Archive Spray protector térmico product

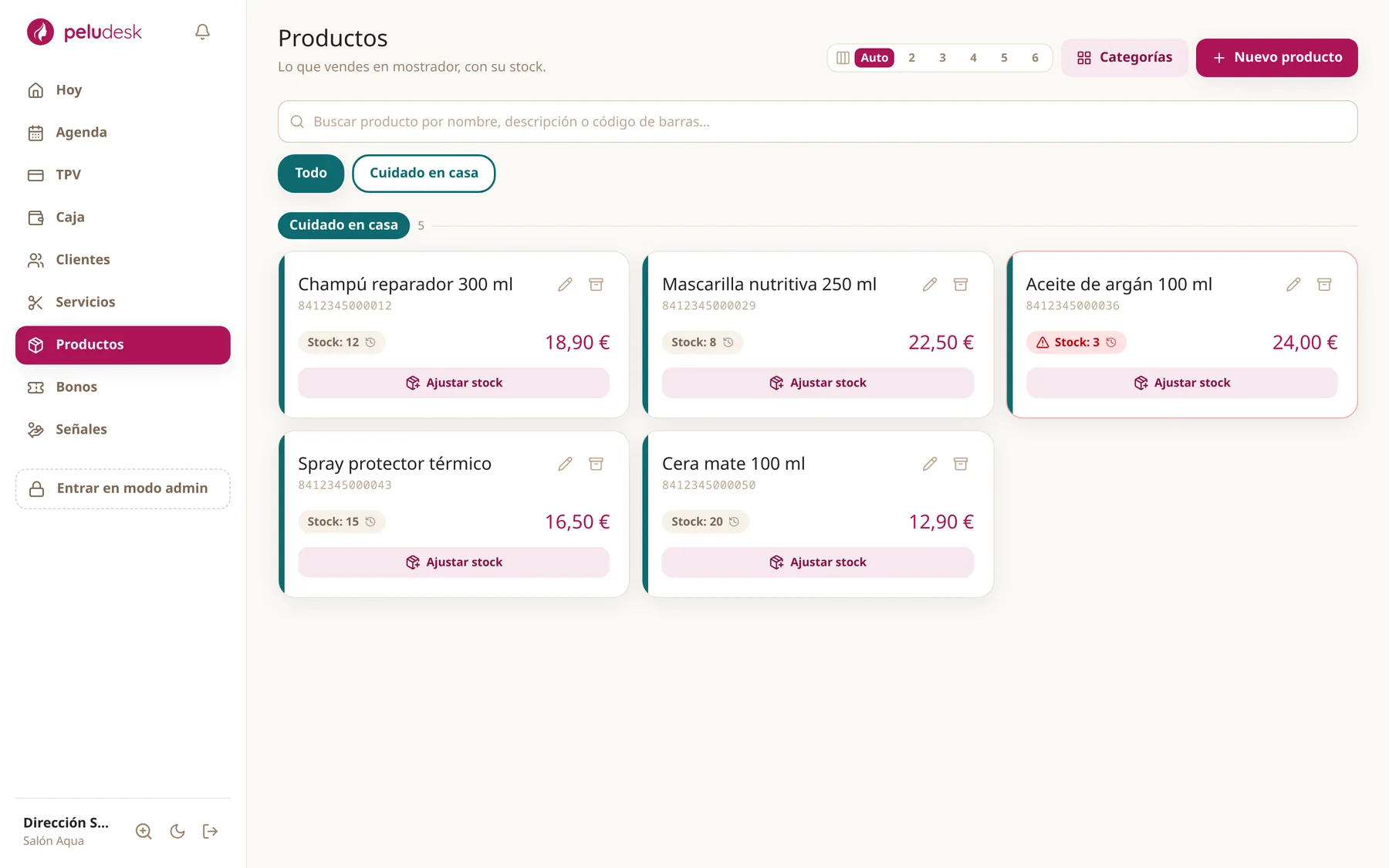pos(596,464)
